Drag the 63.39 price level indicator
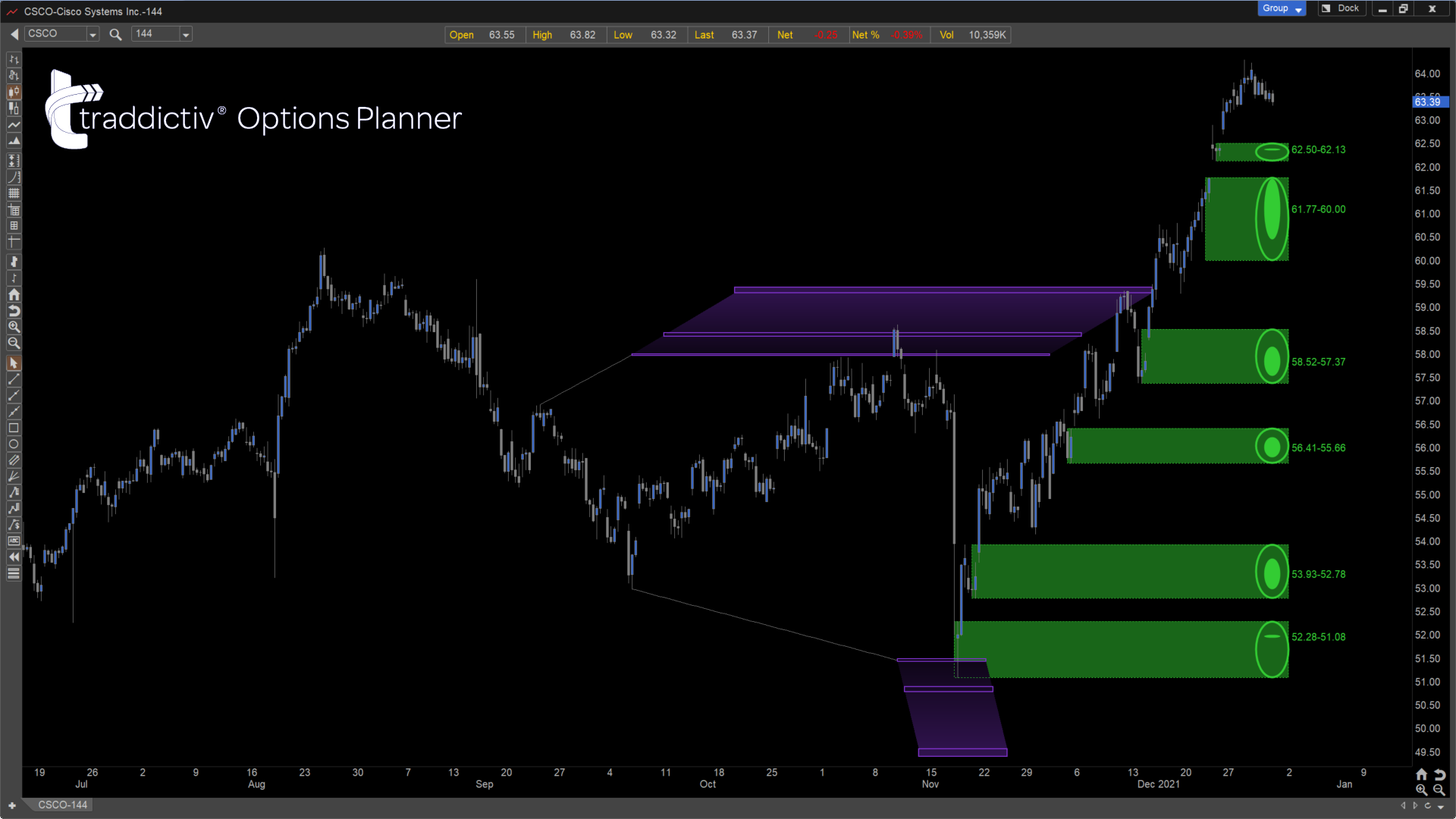The height and width of the screenshot is (819, 1456). (1430, 102)
